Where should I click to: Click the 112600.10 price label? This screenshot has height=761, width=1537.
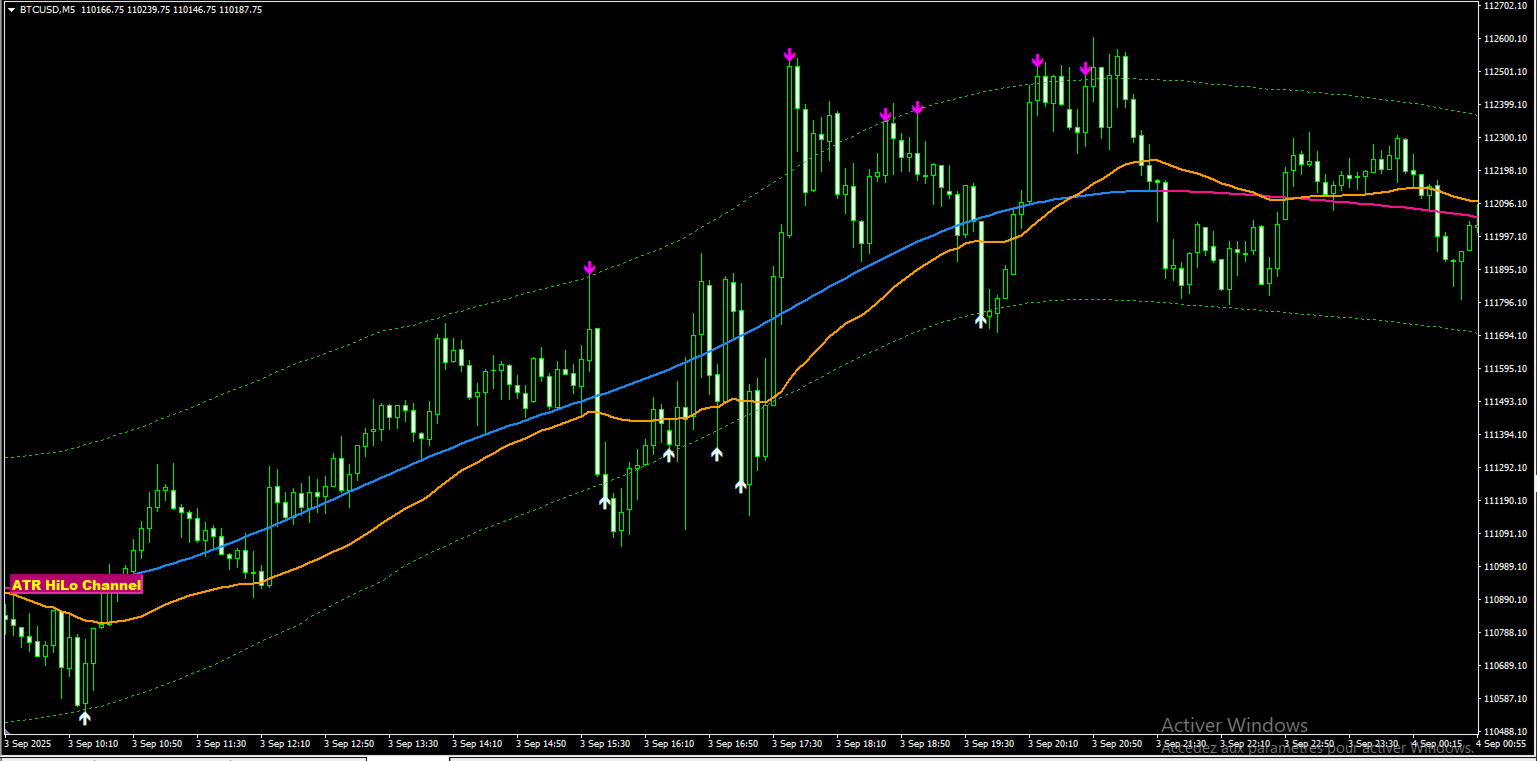pos(1507,39)
